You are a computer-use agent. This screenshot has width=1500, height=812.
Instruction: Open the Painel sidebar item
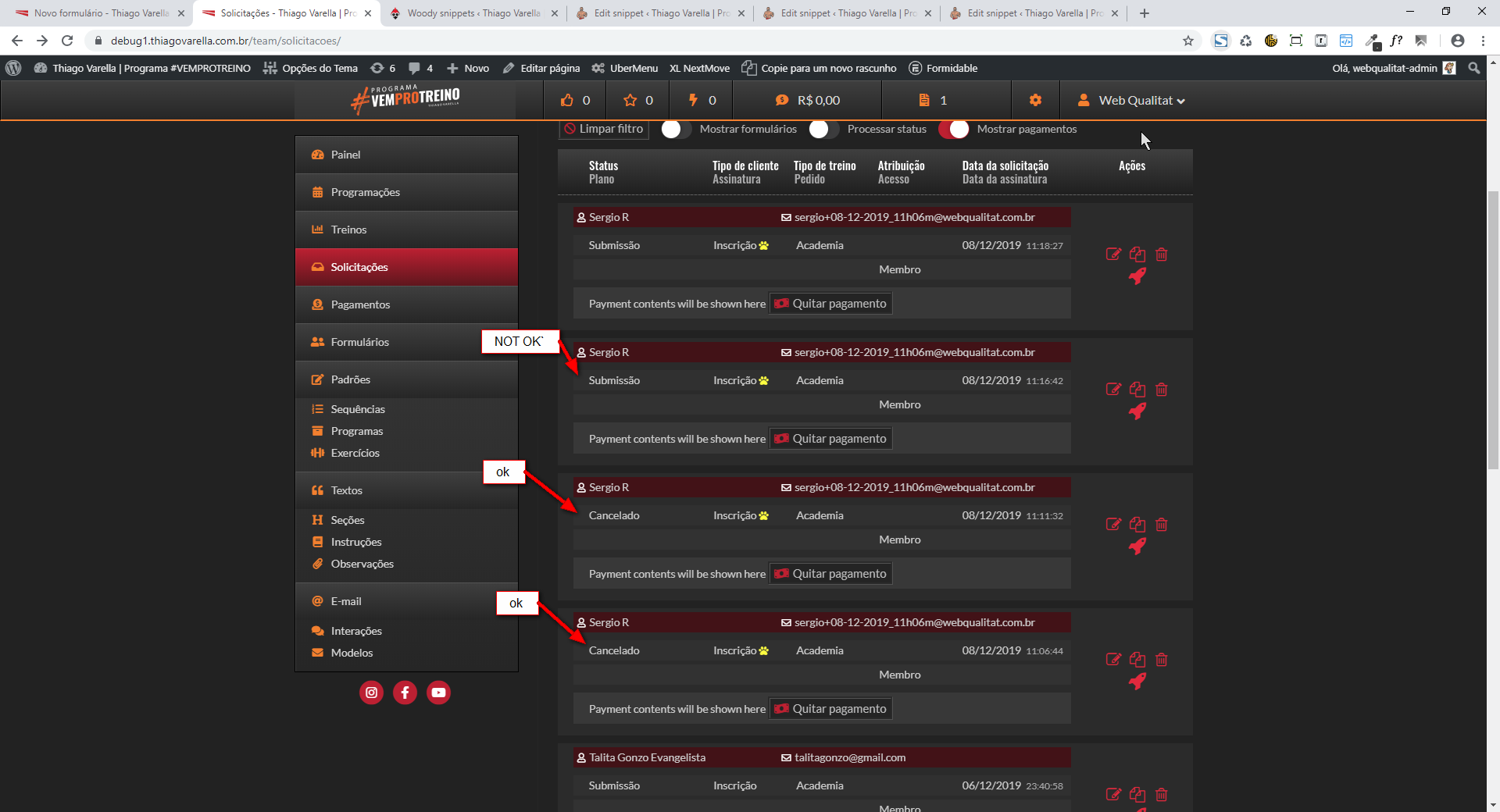tap(406, 155)
